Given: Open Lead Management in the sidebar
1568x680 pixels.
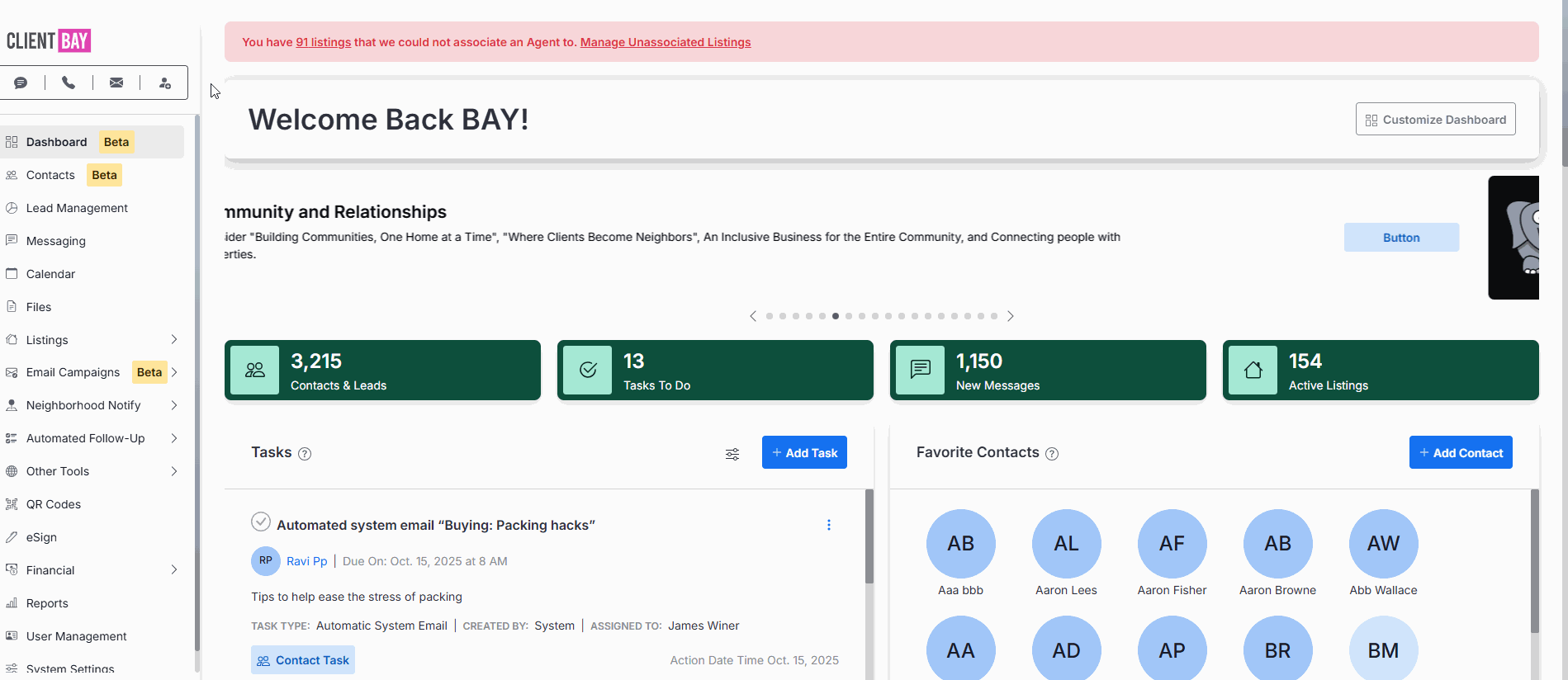Looking at the screenshot, I should click(77, 208).
